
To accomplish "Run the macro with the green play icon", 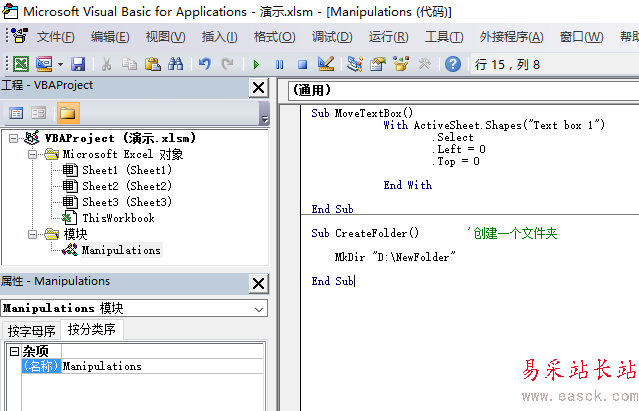I will (256, 64).
